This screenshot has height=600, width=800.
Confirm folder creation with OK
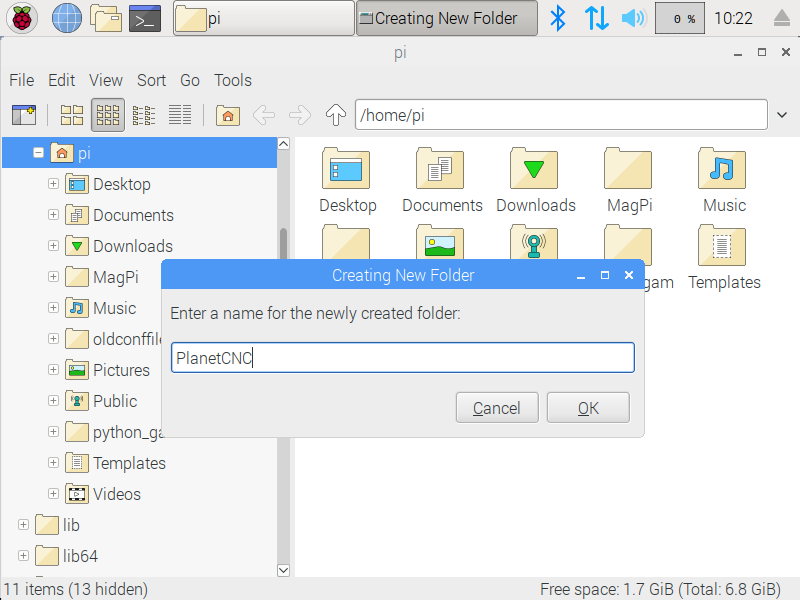(588, 408)
